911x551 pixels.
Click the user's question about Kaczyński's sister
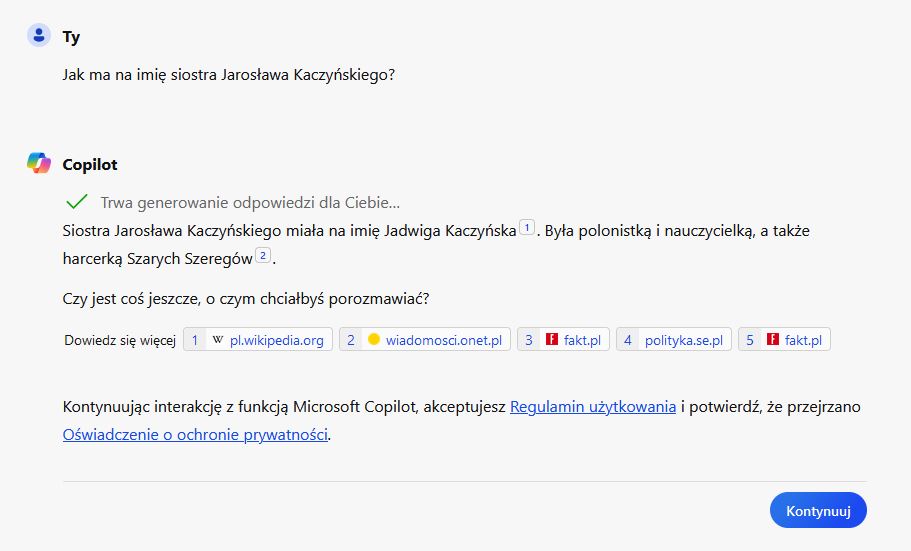point(228,75)
